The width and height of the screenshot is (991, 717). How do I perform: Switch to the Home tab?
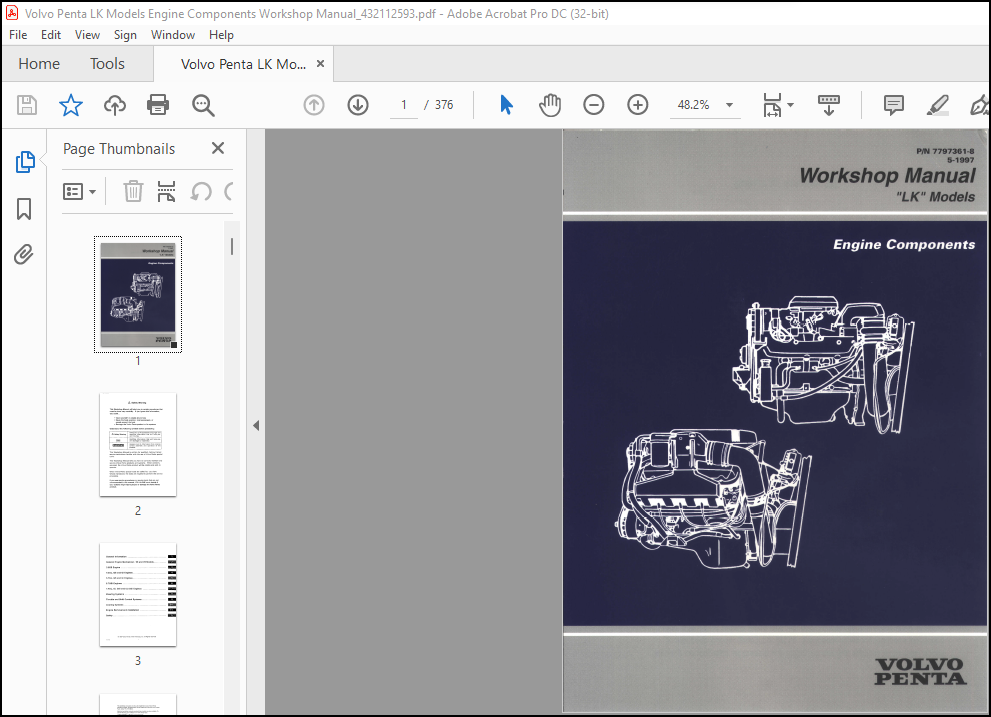point(39,64)
